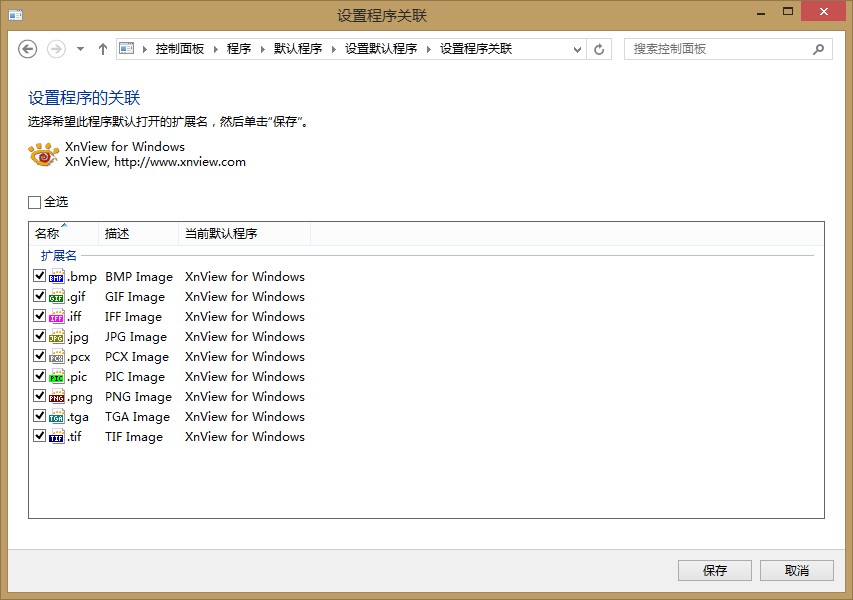Navigate to 程序 in breadcrumb
Image resolution: width=853 pixels, height=600 pixels.
click(239, 49)
